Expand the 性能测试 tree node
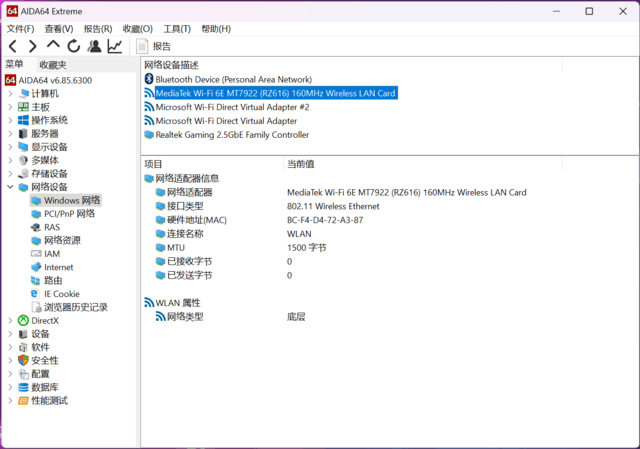Viewport: 640px width, 449px height. pyautogui.click(x=10, y=400)
